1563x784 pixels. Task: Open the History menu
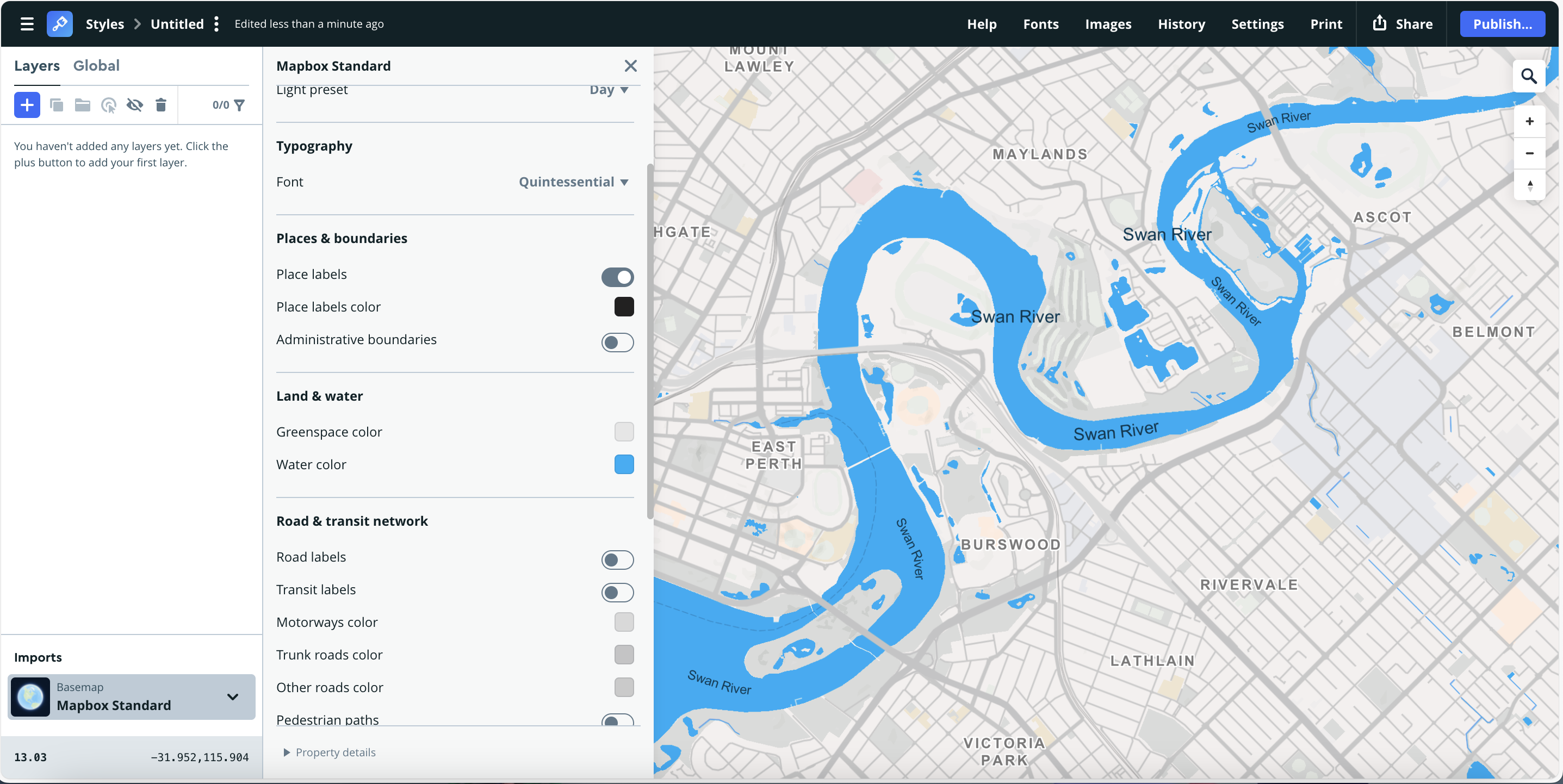pyautogui.click(x=1181, y=24)
